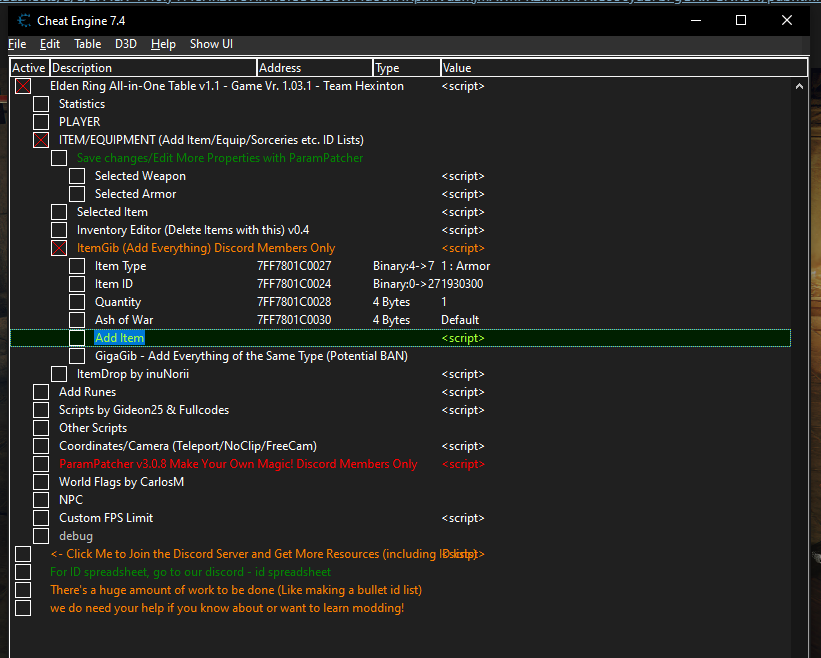Minimize the Cheat Engine window
The width and height of the screenshot is (821, 658).
[x=696, y=20]
